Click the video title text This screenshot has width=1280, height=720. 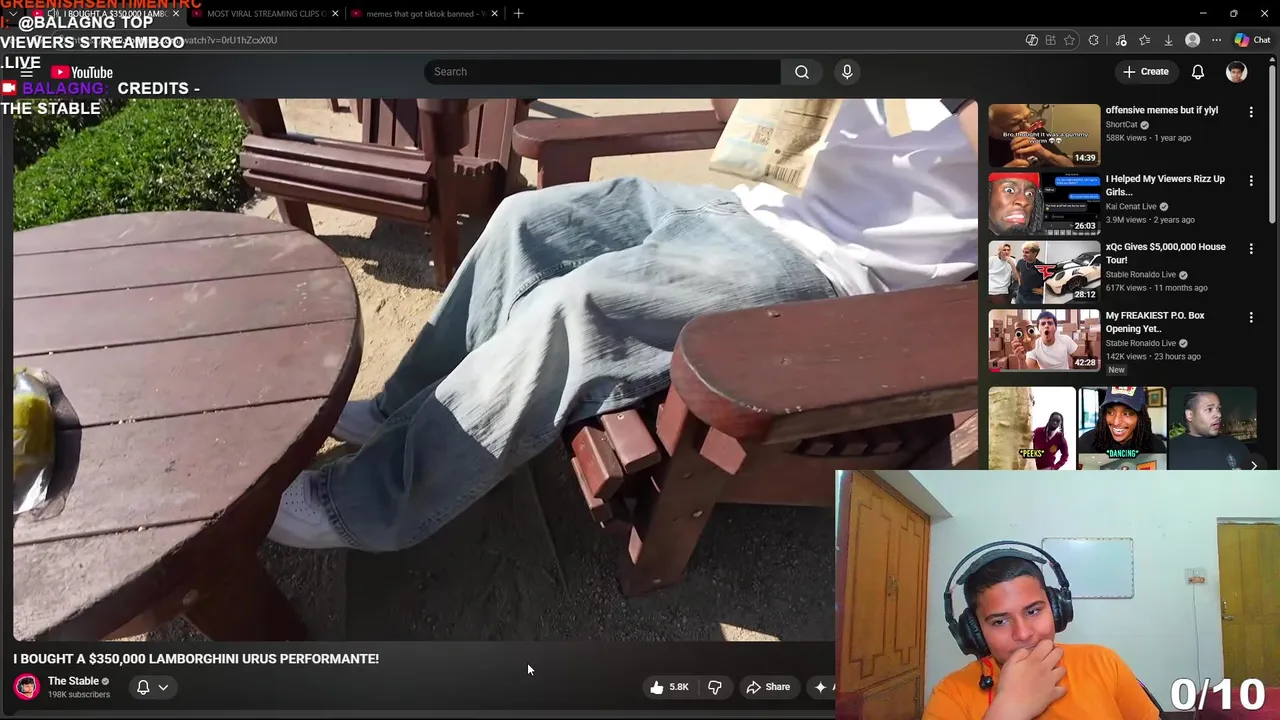point(196,659)
